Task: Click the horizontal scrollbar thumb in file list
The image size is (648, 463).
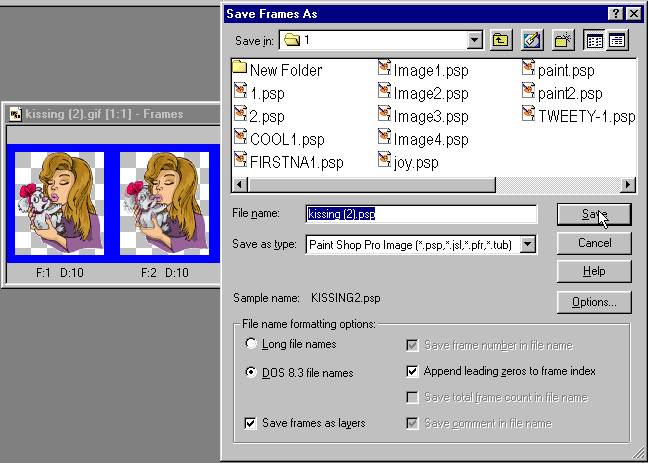Action: click(x=371, y=184)
